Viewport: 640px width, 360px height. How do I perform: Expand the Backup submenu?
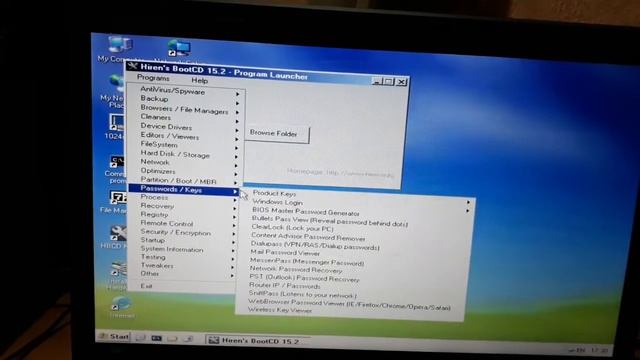pos(187,99)
